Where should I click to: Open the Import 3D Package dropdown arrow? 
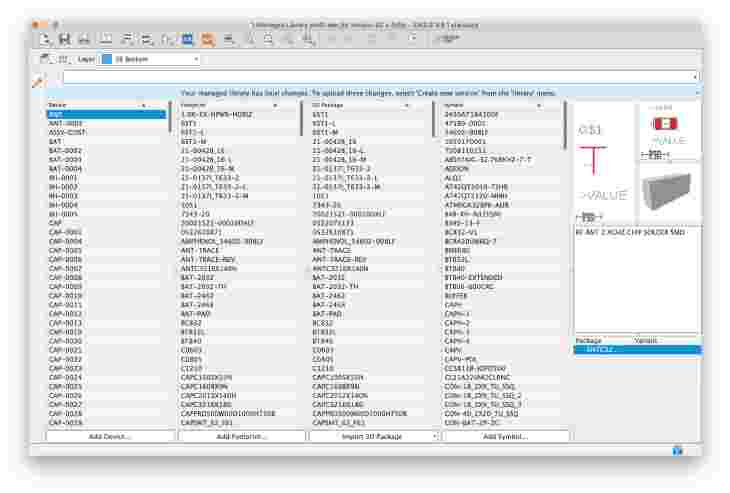(x=434, y=436)
